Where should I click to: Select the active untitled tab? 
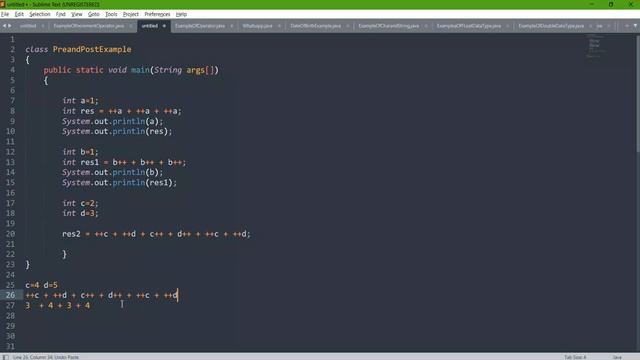[x=149, y=26]
